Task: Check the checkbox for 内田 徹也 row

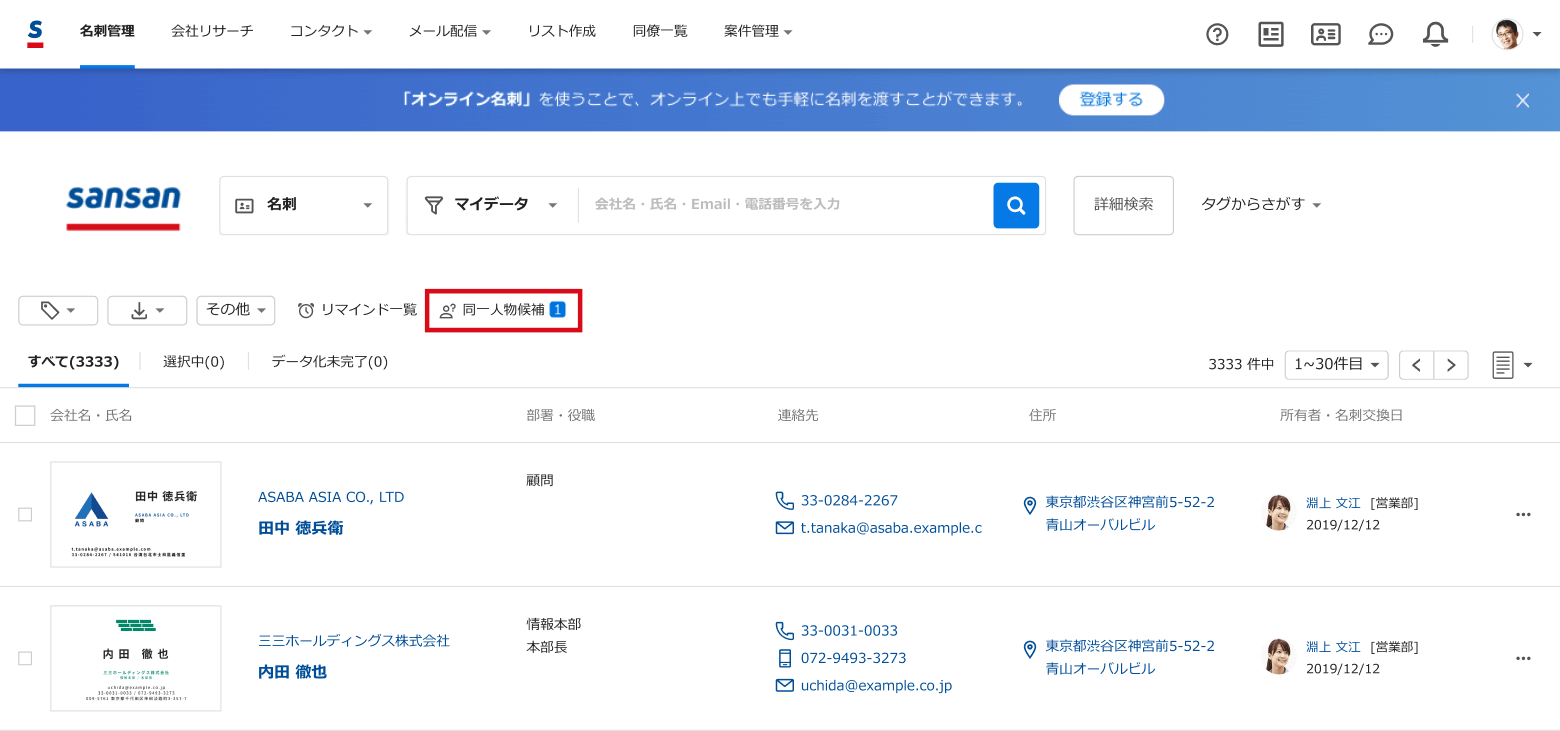Action: pos(25,658)
